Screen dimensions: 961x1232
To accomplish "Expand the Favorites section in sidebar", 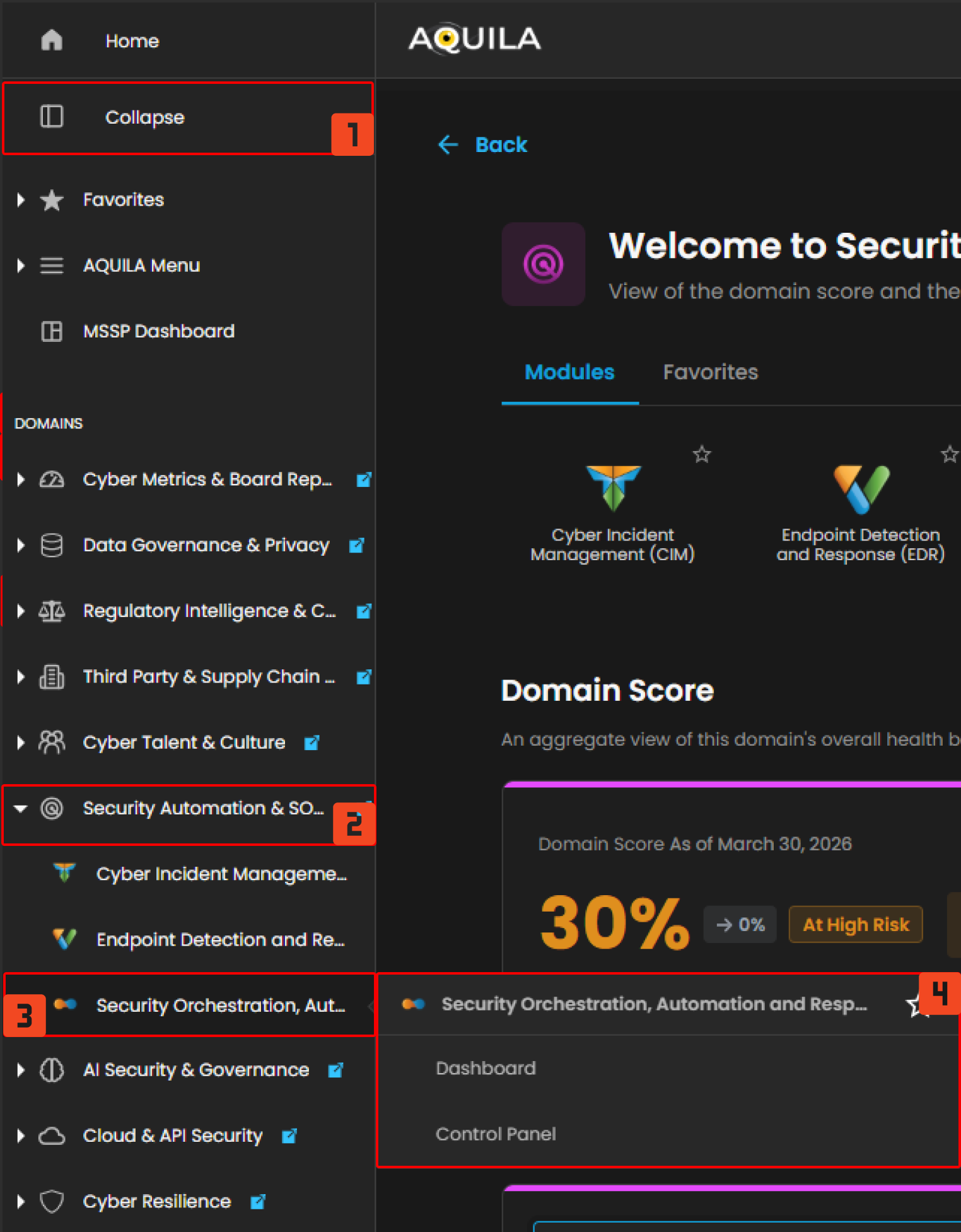I will coord(21,200).
